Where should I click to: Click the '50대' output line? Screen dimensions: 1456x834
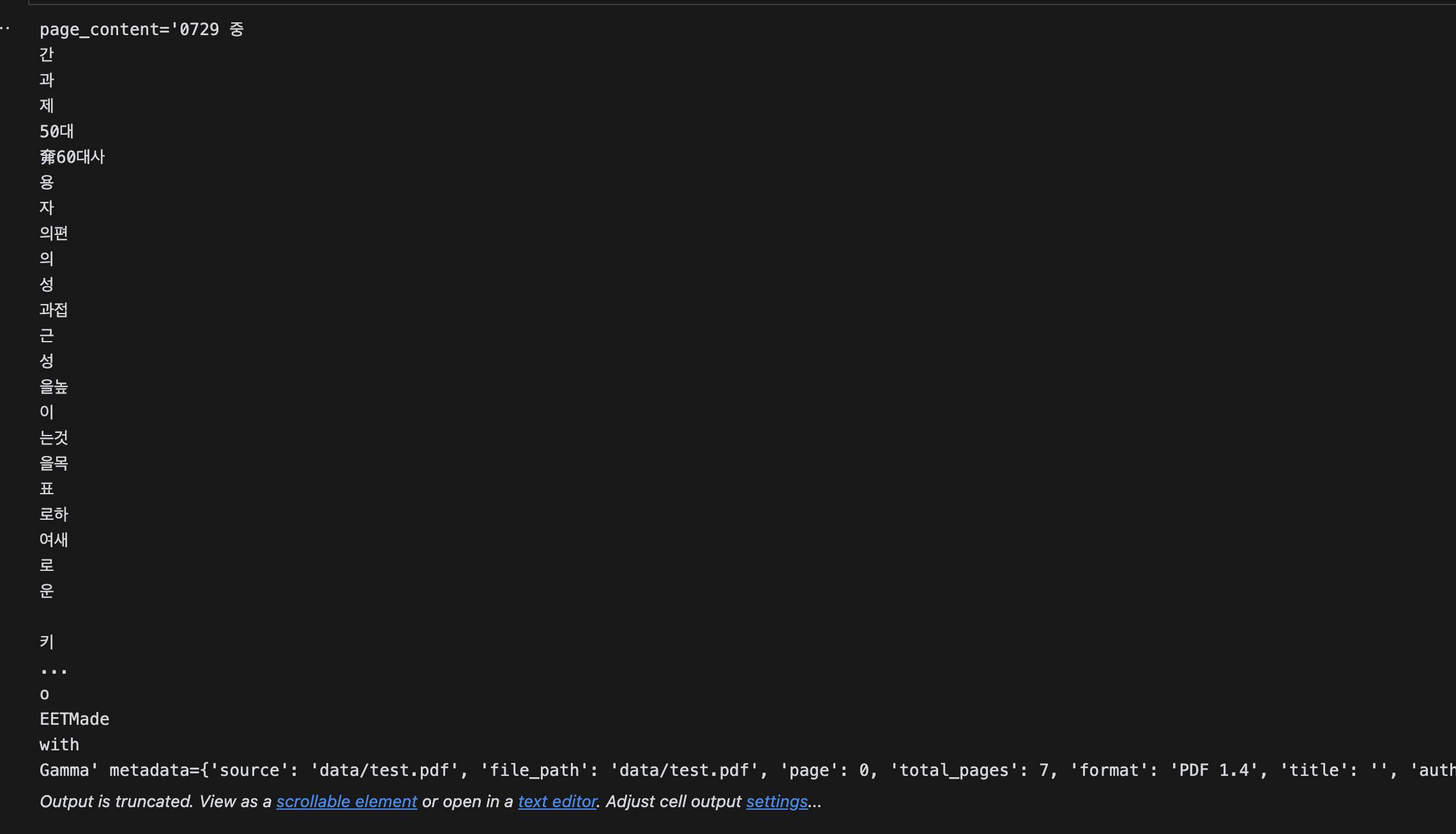(57, 132)
